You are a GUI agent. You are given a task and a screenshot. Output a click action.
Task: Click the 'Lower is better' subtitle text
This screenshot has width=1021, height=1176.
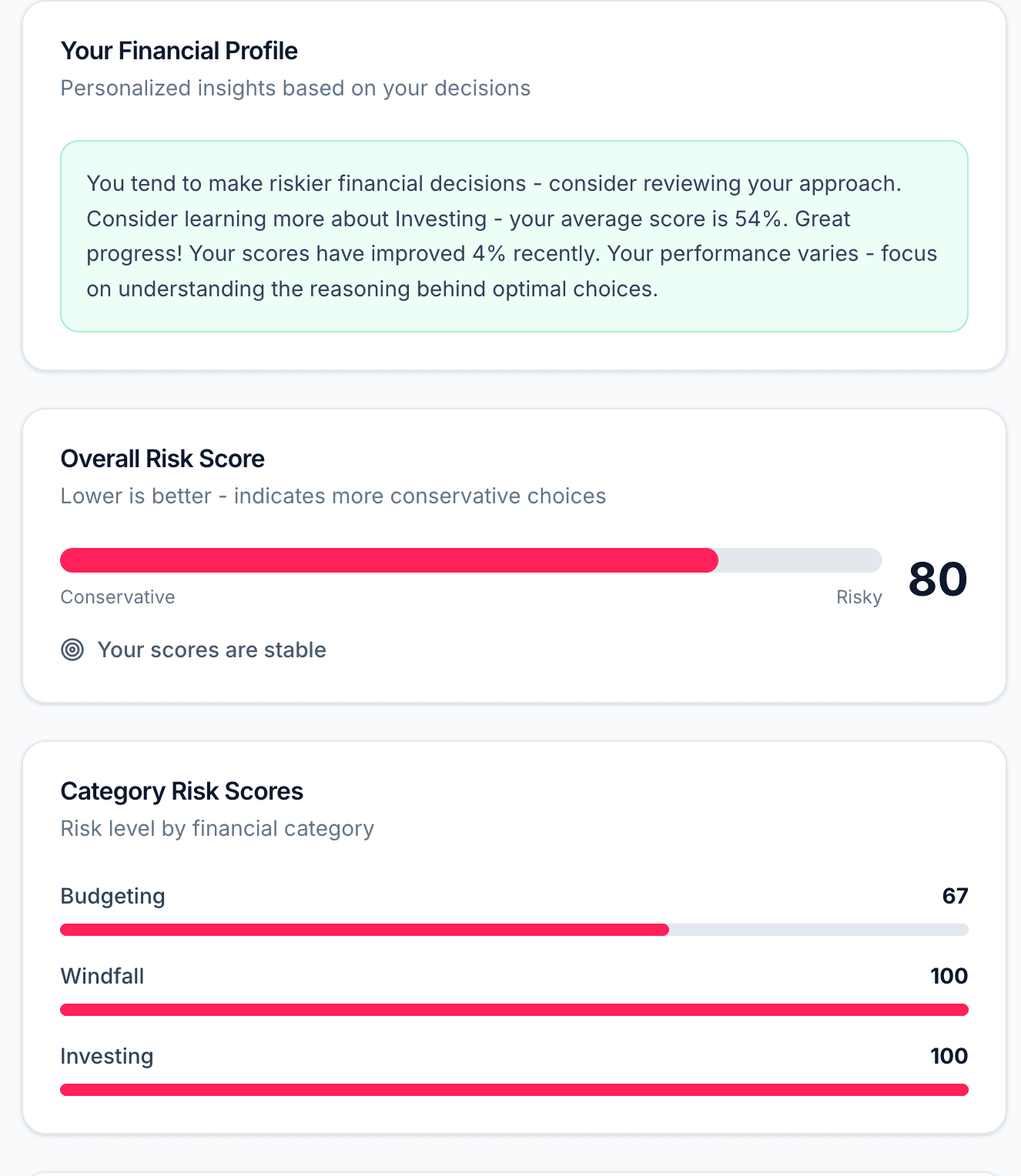333,496
